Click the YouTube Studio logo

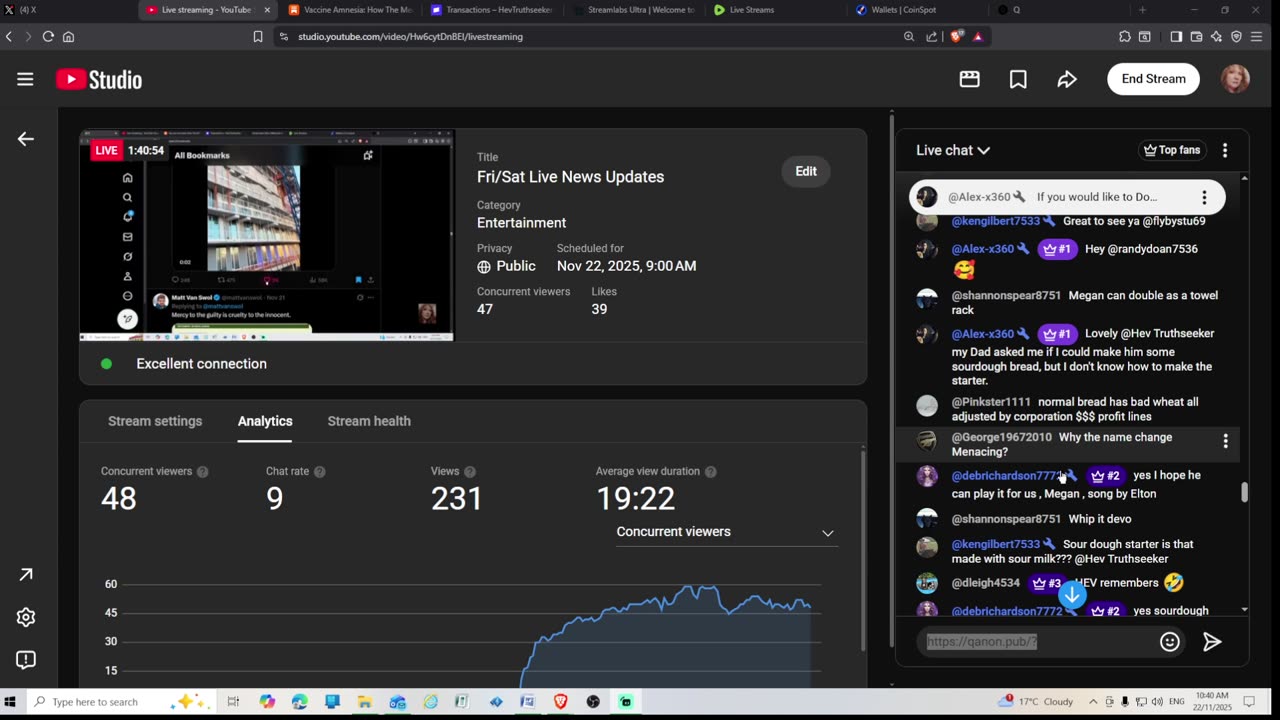point(99,79)
